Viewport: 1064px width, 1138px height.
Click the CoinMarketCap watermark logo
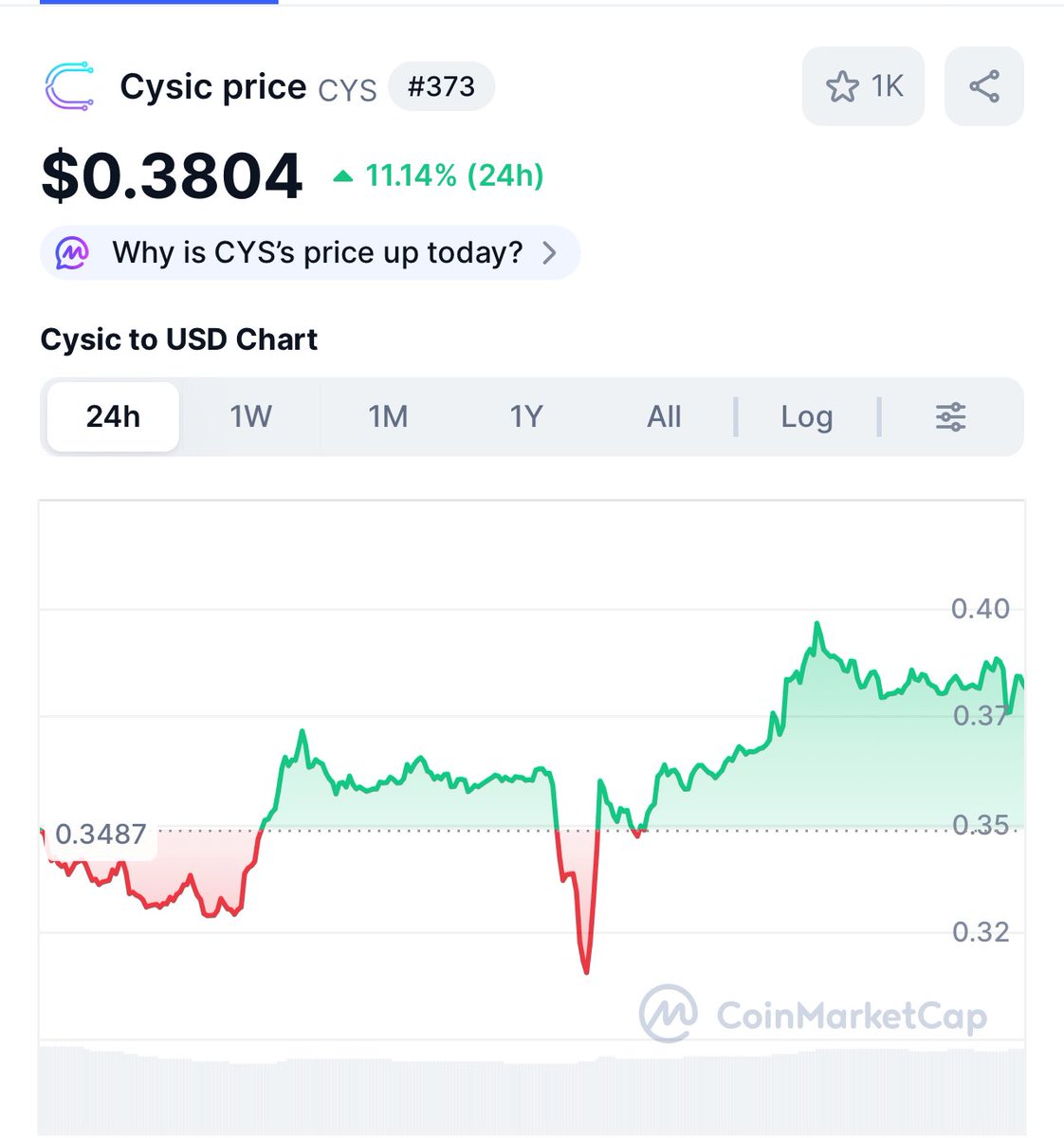click(669, 1014)
